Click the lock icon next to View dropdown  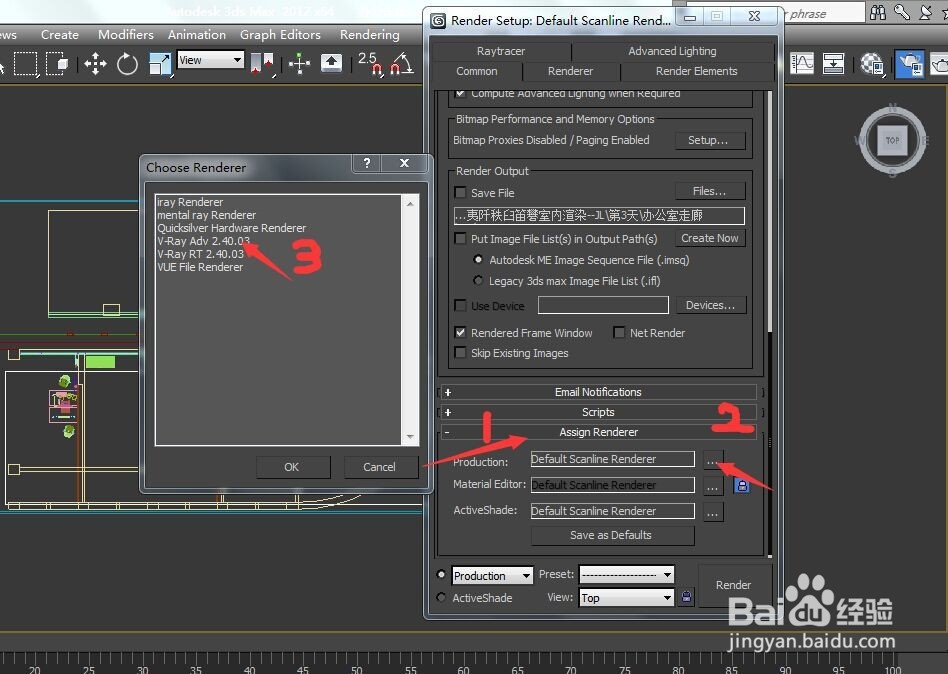tap(686, 597)
